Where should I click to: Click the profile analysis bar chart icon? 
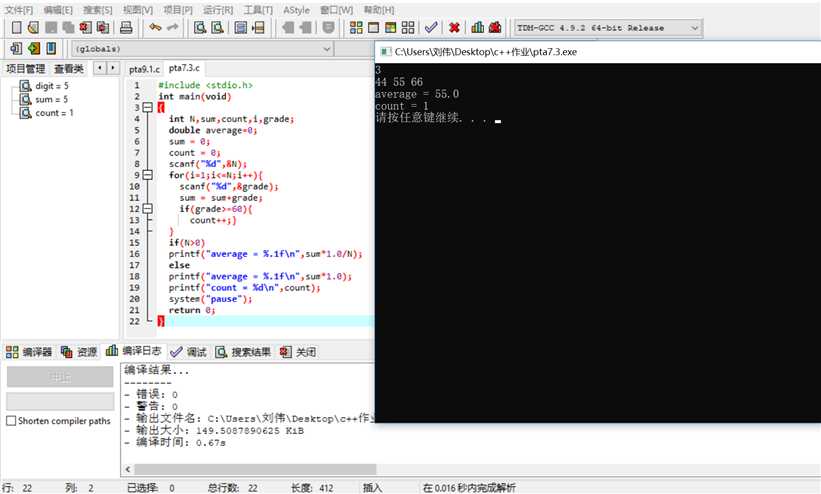[x=479, y=28]
